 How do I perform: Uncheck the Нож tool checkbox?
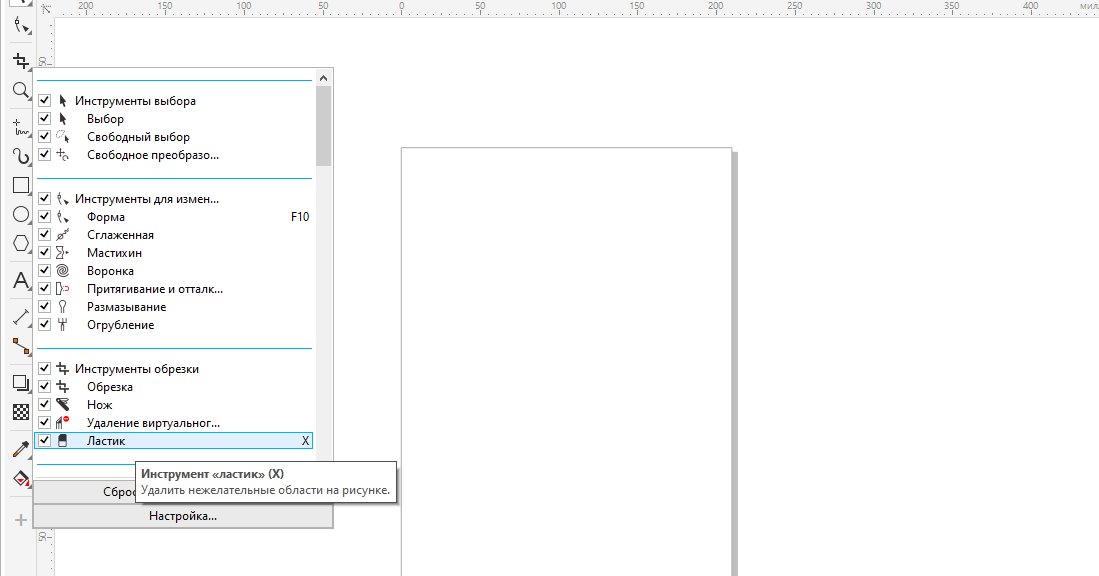coord(44,404)
